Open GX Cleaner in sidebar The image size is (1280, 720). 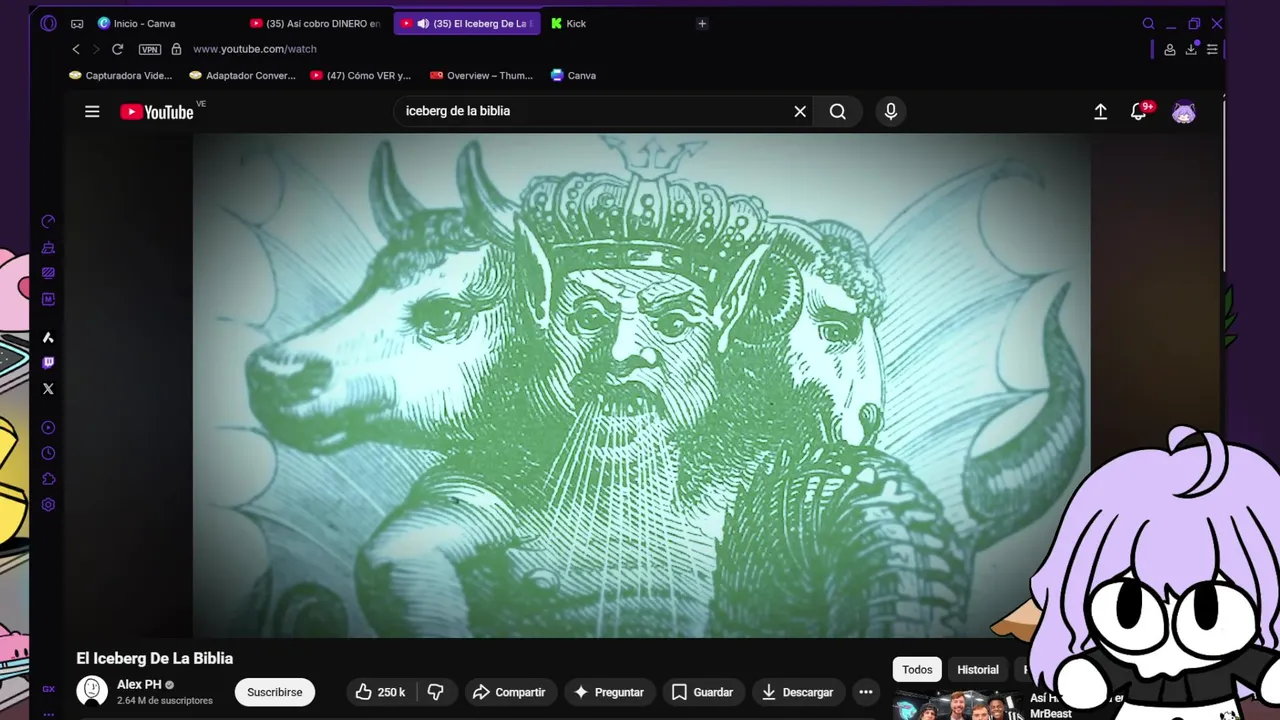coord(48,247)
